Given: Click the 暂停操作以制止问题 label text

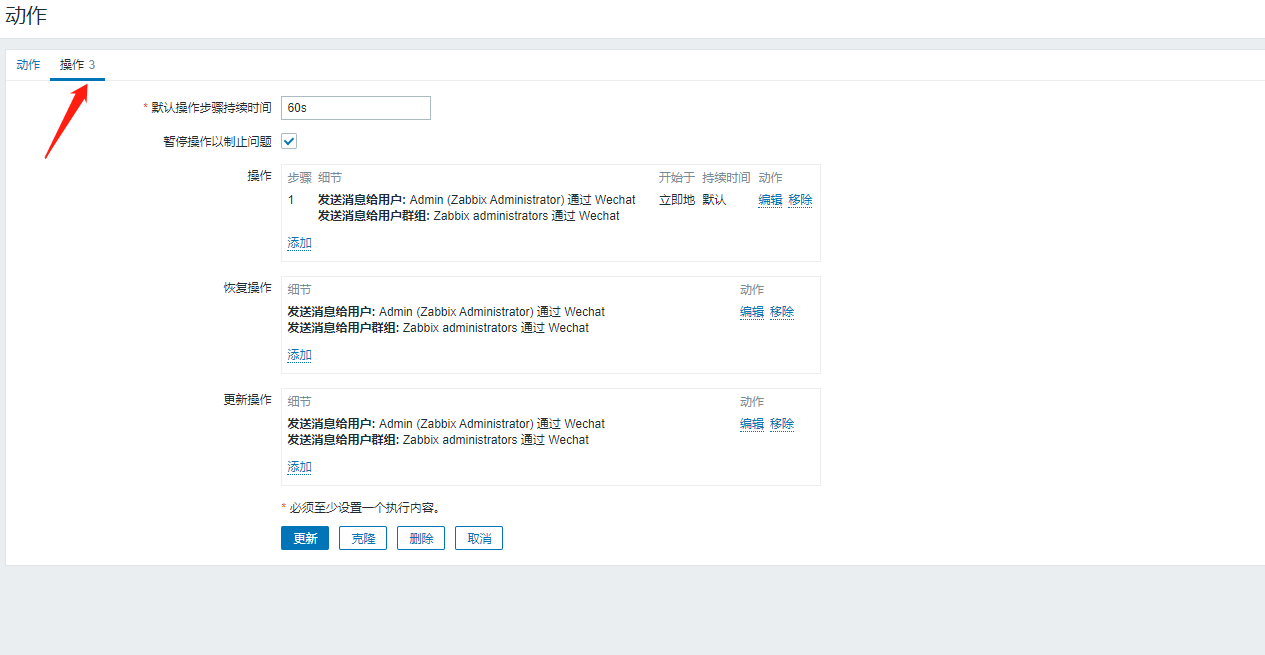Looking at the screenshot, I should pyautogui.click(x=217, y=141).
